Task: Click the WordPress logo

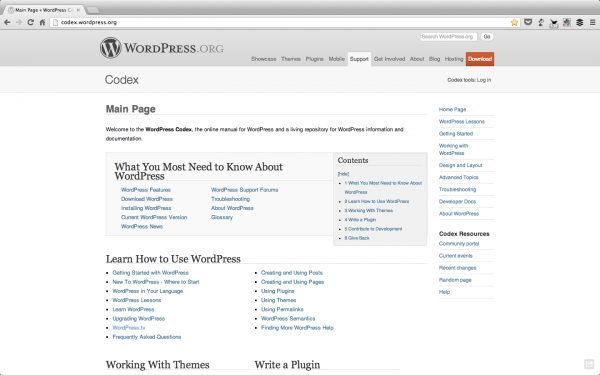Action: click(x=162, y=48)
